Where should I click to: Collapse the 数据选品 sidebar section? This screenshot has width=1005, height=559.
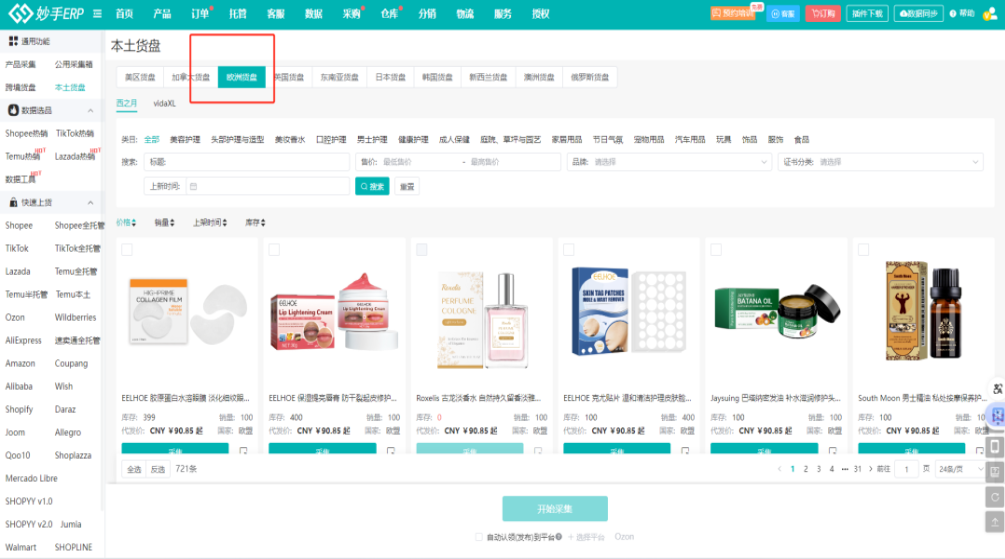(90, 110)
